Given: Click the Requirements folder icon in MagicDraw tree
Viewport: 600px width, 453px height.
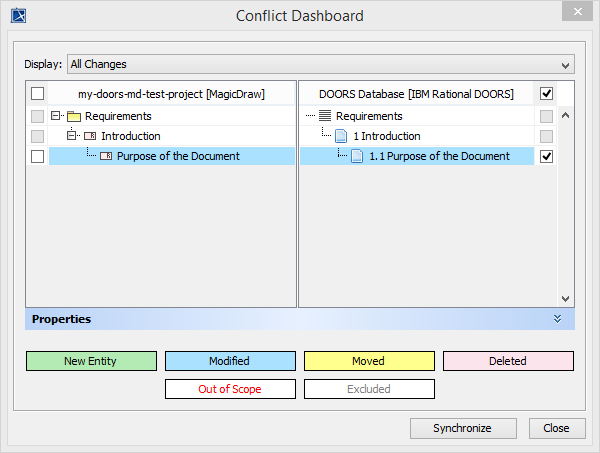Looking at the screenshot, I should click(73, 116).
